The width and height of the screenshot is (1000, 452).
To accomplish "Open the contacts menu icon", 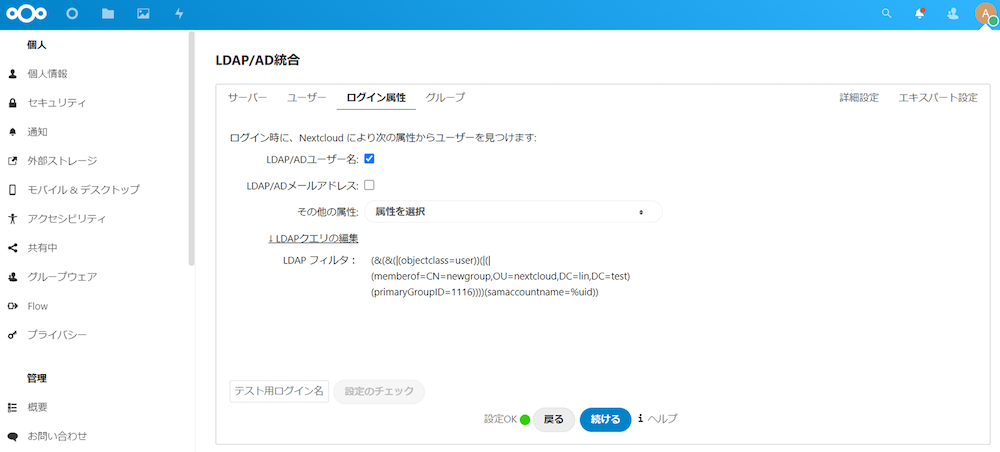I will [953, 13].
